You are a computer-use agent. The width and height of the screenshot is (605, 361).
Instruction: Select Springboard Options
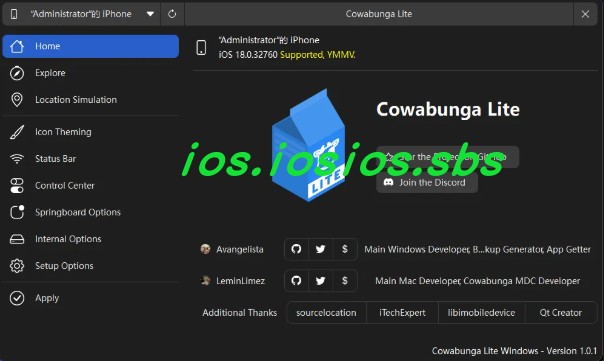click(91, 212)
